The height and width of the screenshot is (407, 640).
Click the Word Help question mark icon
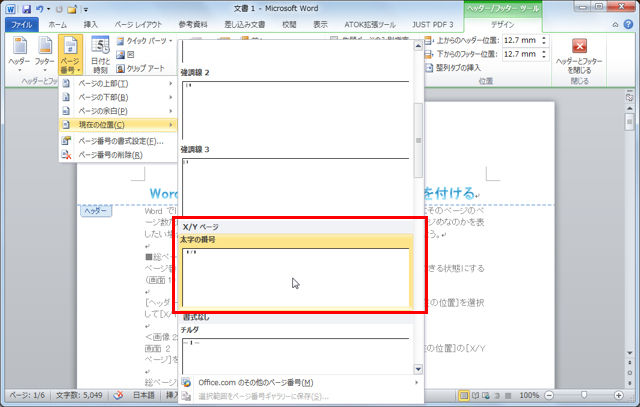coord(628,24)
